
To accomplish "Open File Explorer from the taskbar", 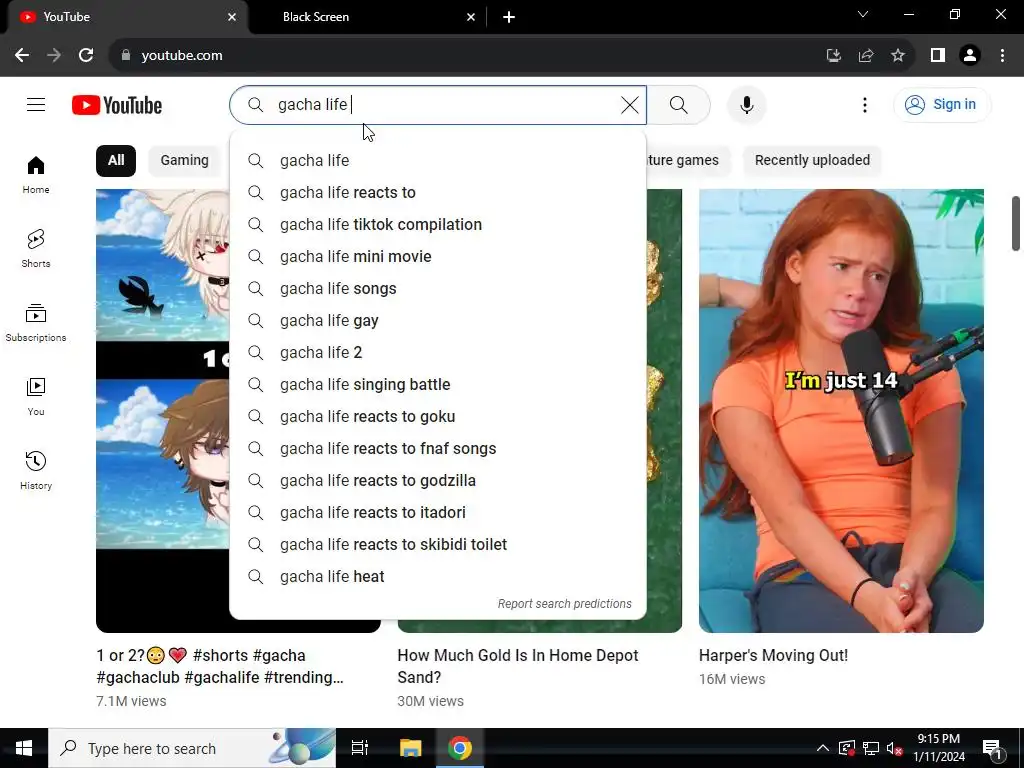I will (x=411, y=748).
